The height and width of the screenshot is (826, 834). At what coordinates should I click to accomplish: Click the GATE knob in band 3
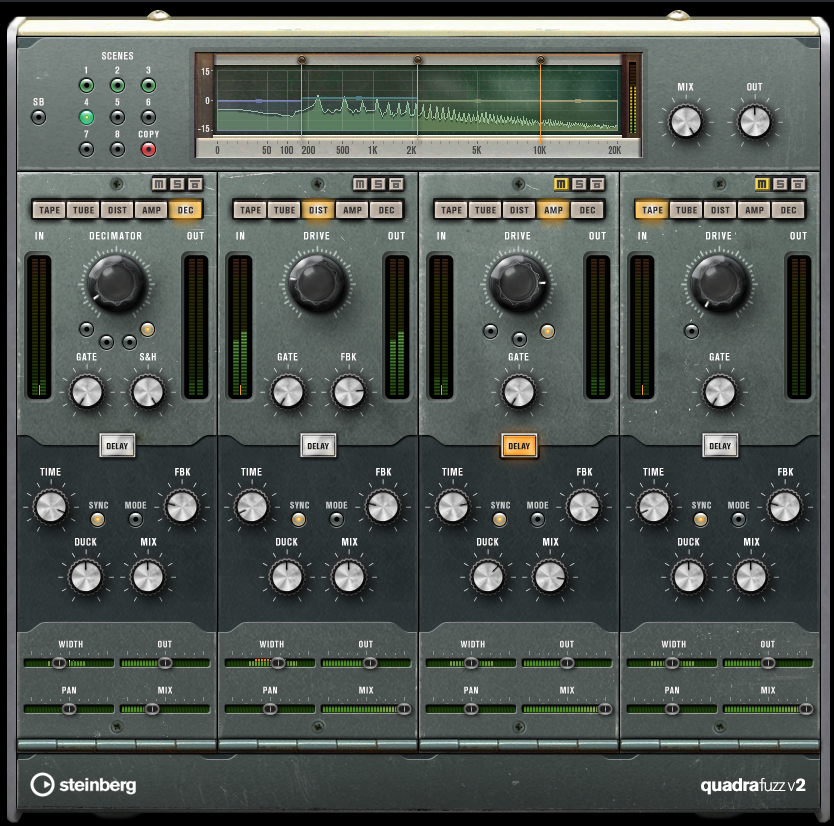(x=519, y=393)
